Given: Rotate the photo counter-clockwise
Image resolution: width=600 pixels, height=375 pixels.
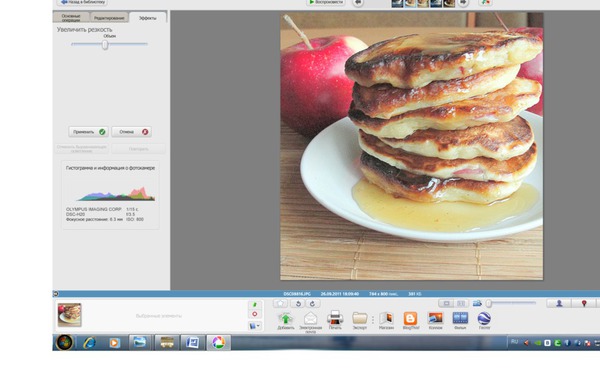Looking at the screenshot, I should pyautogui.click(x=298, y=304).
